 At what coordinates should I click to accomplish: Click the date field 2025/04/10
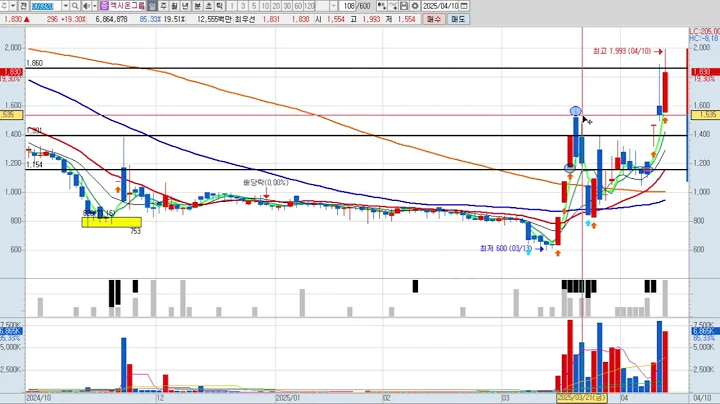pos(440,6)
